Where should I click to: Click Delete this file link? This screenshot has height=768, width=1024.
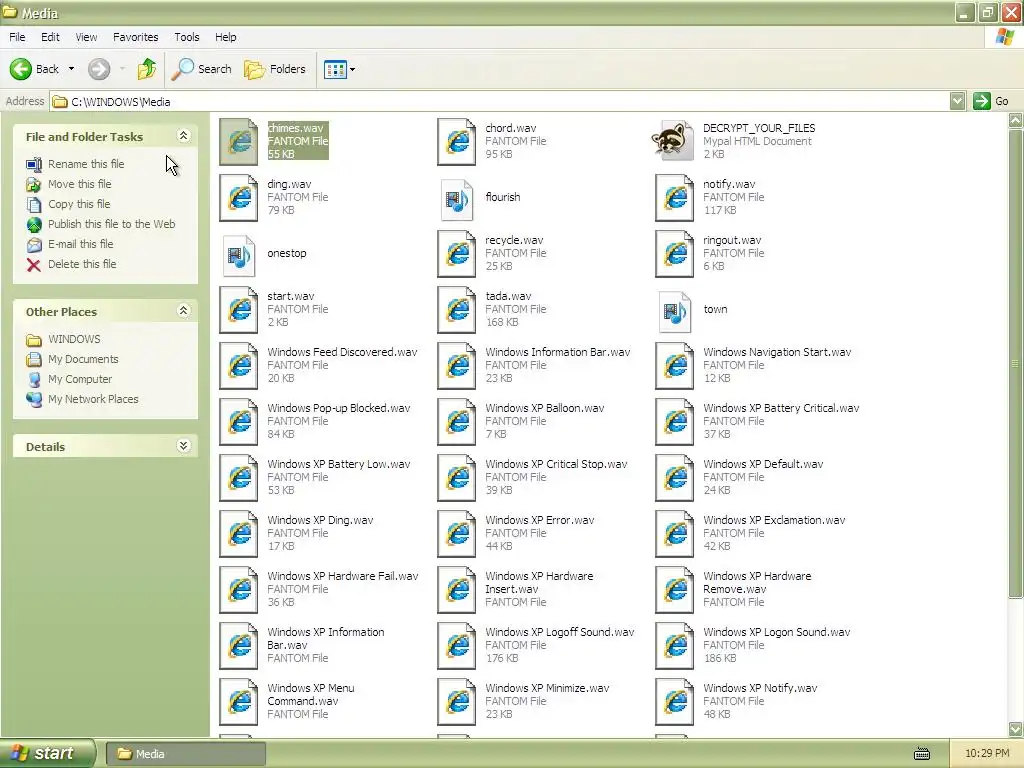[82, 264]
